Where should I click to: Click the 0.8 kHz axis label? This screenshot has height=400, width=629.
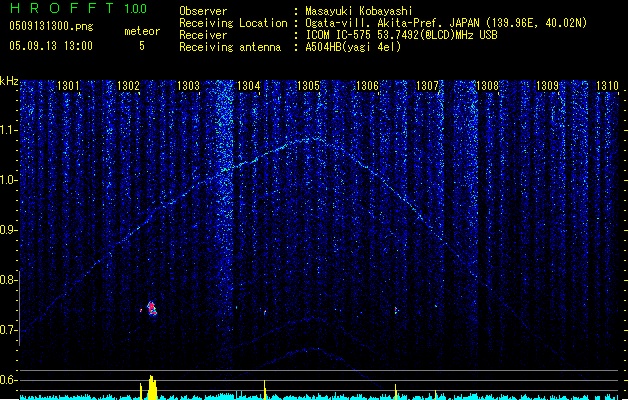9,280
